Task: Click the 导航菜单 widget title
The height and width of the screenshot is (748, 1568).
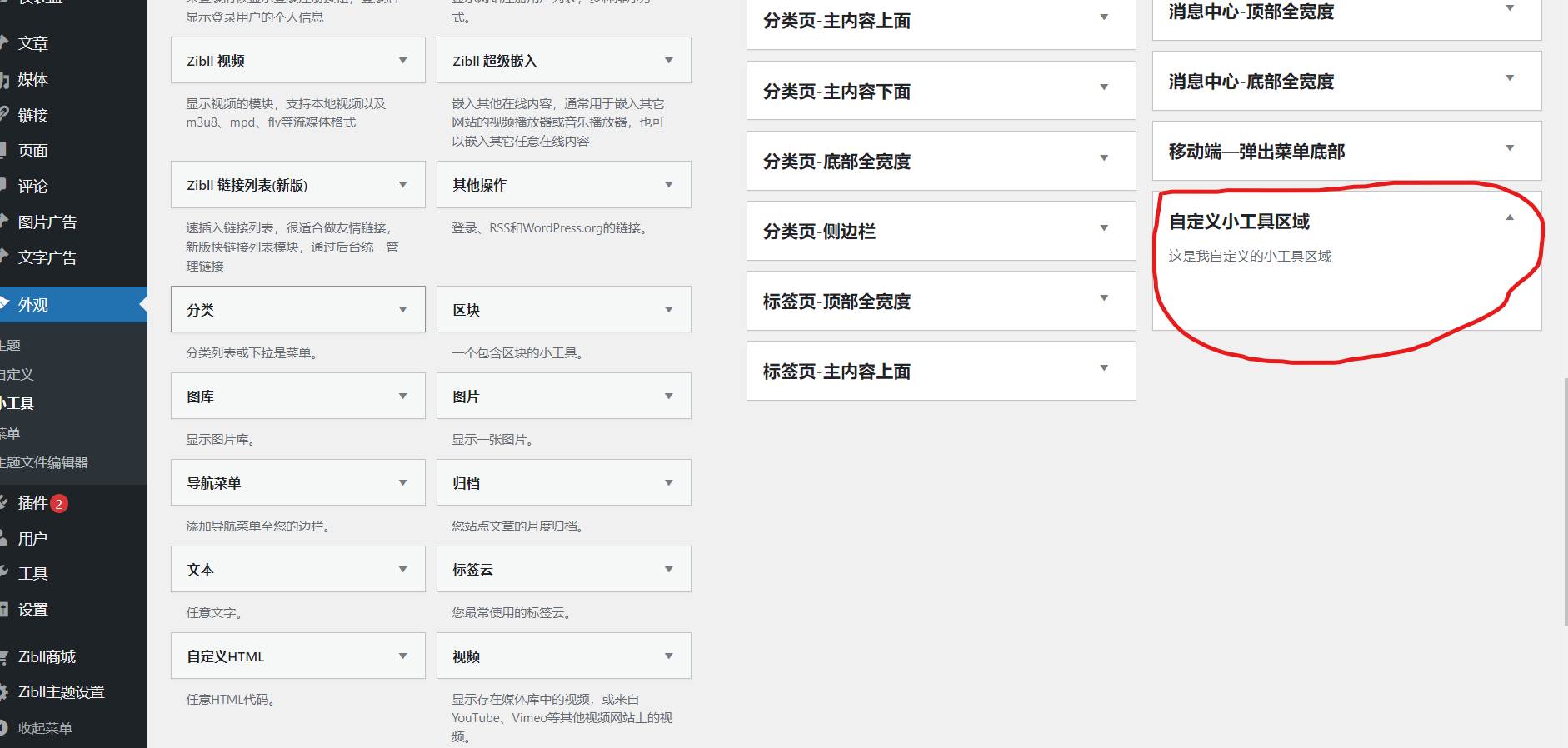Action: pyautogui.click(x=214, y=483)
